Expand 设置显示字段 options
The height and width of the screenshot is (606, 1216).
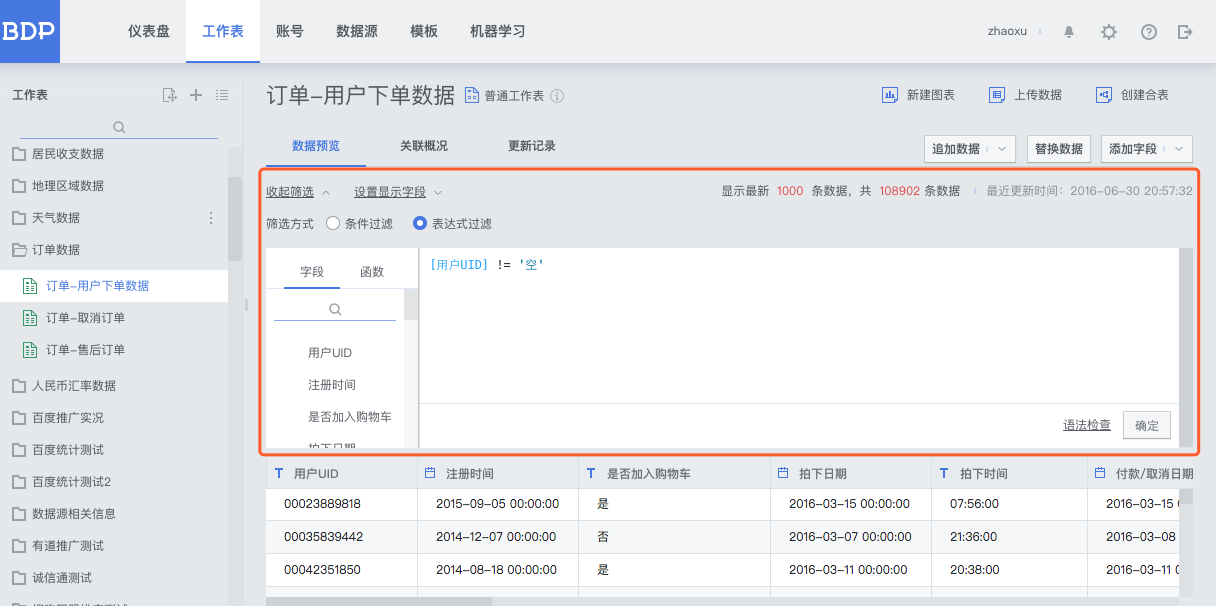pyautogui.click(x=398, y=192)
